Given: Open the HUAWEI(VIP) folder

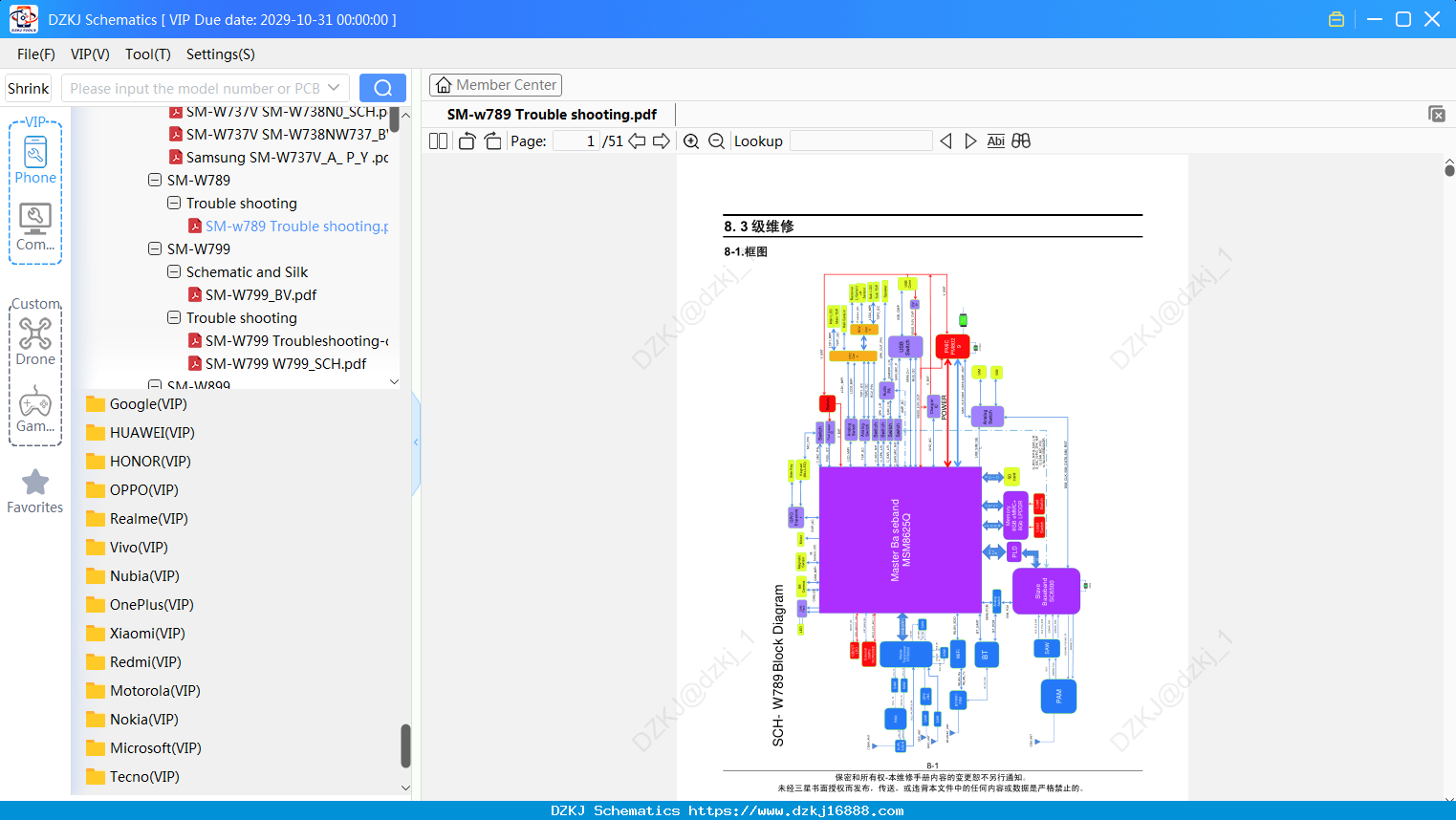Looking at the screenshot, I should tap(140, 433).
